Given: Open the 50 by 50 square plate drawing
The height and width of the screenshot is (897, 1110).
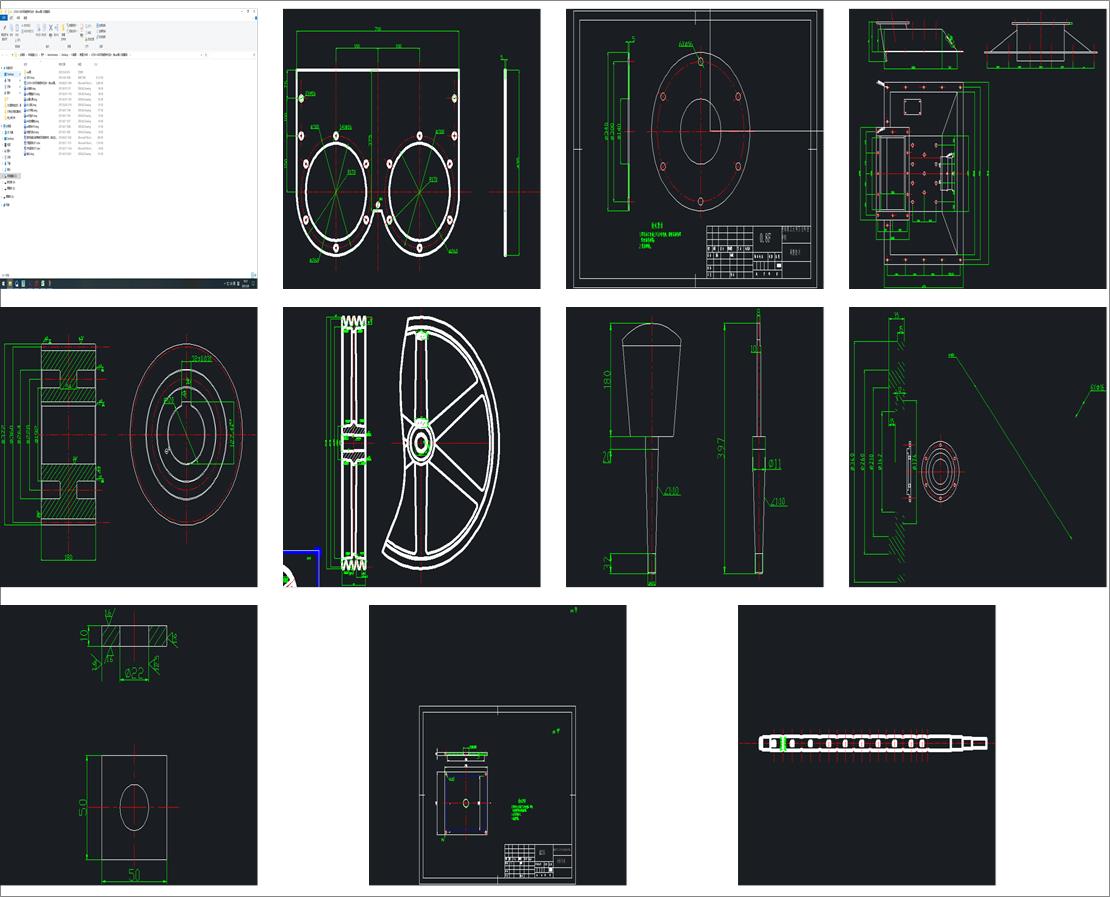Looking at the screenshot, I should point(128,745).
